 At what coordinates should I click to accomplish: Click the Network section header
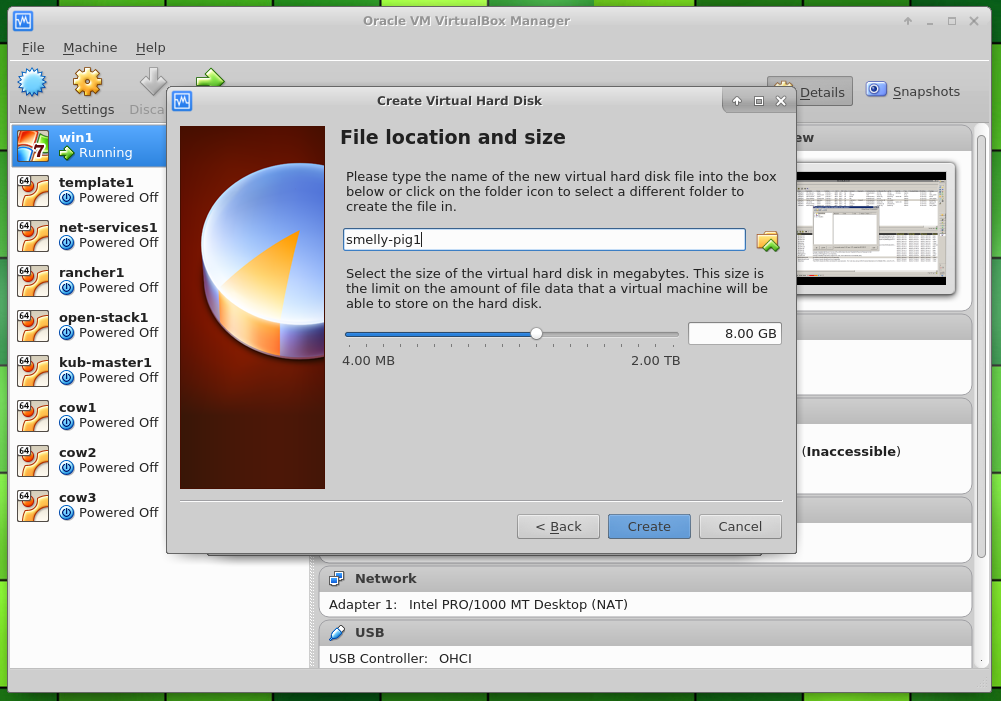(x=645, y=578)
